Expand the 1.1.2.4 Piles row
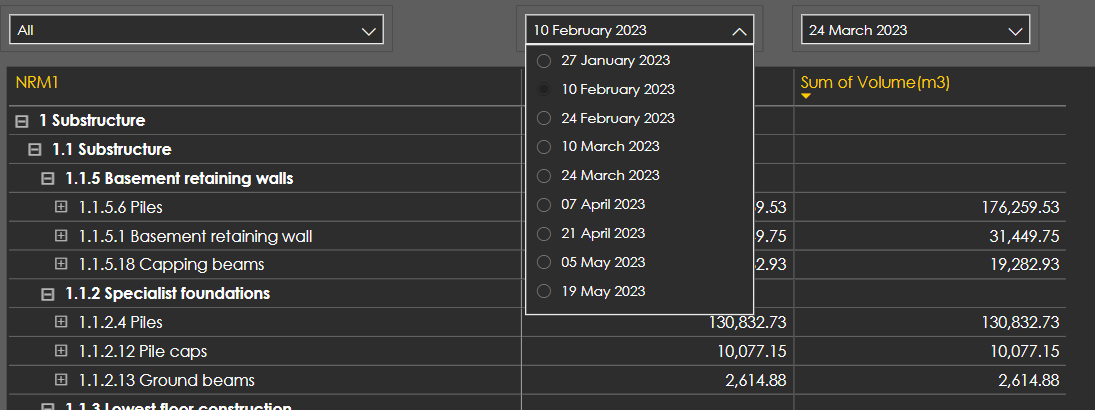The height and width of the screenshot is (410, 1095). (61, 322)
